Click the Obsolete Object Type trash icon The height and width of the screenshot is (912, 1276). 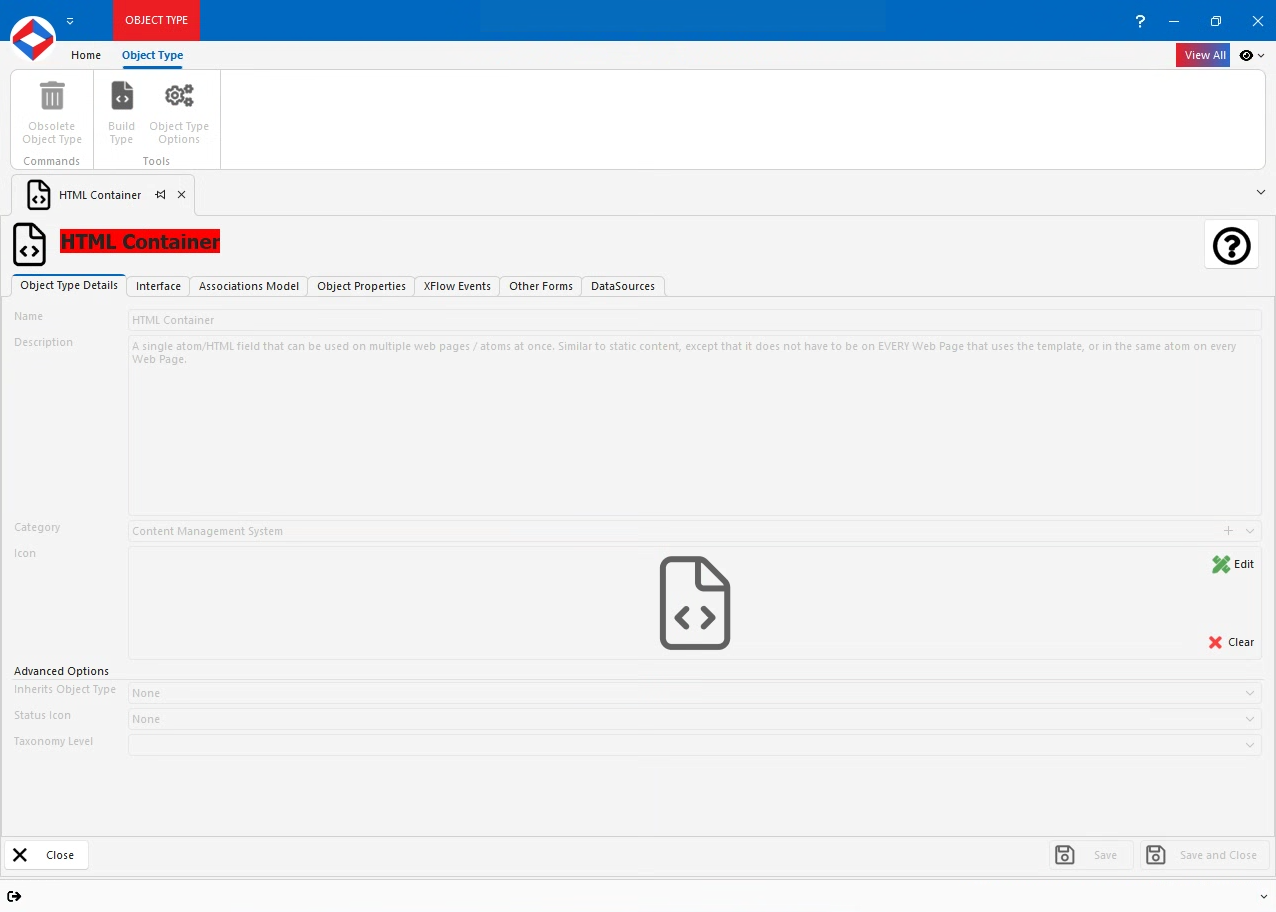click(51, 95)
